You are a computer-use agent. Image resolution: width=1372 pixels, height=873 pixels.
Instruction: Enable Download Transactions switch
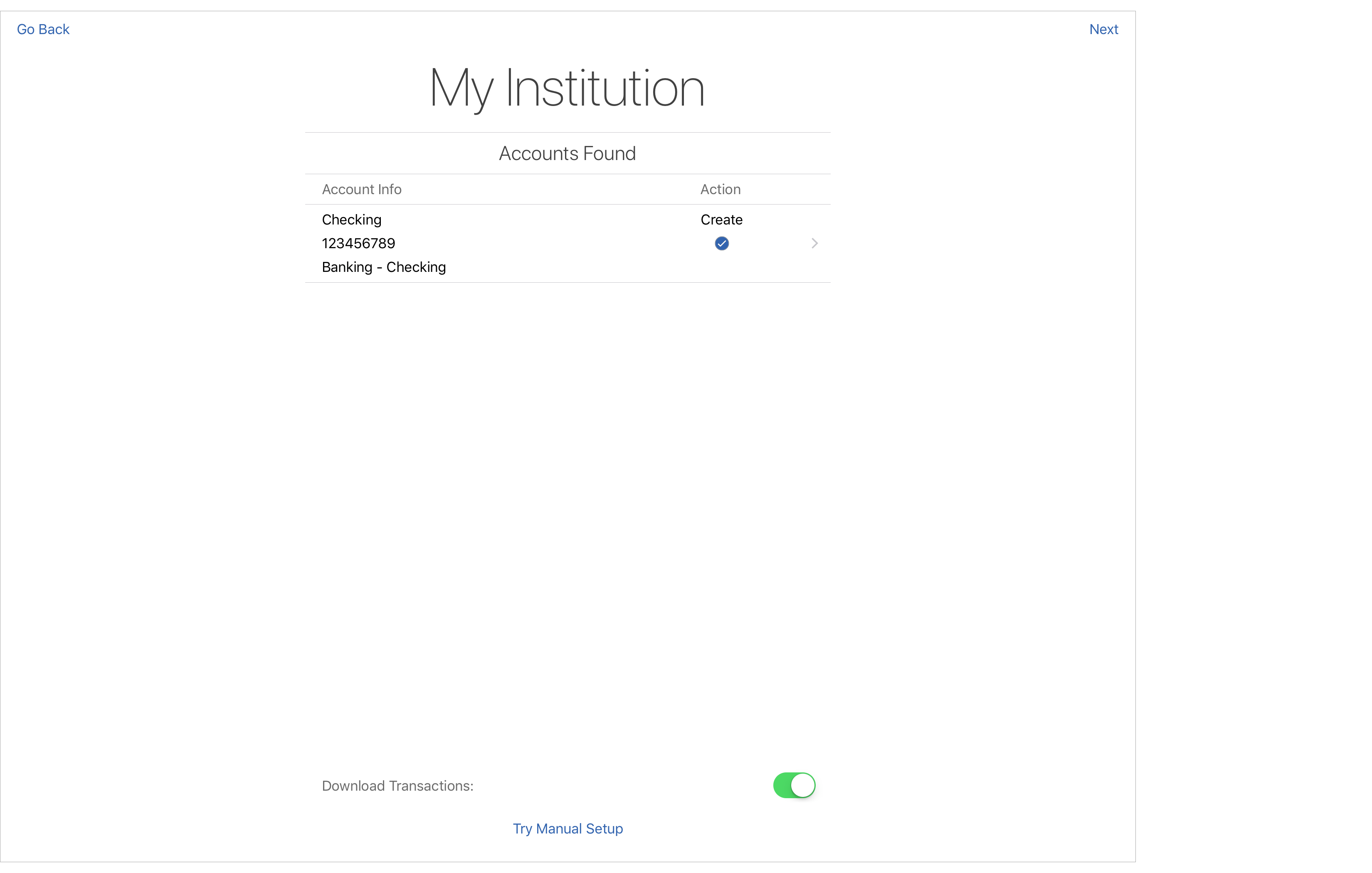point(794,785)
